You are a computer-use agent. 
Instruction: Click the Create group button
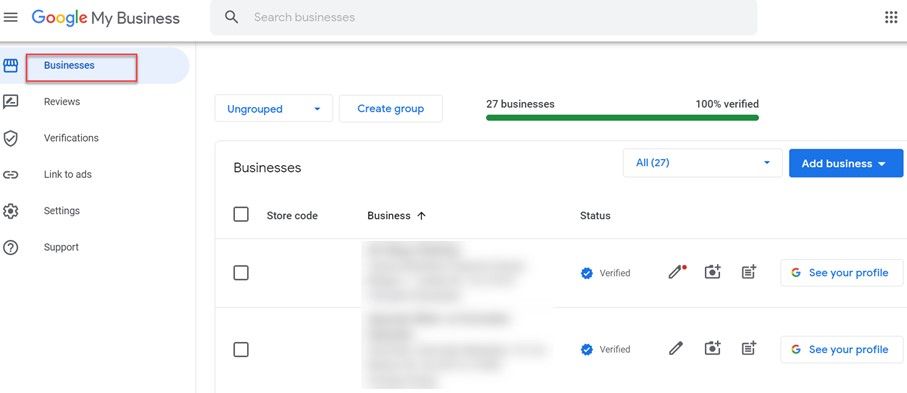(390, 109)
